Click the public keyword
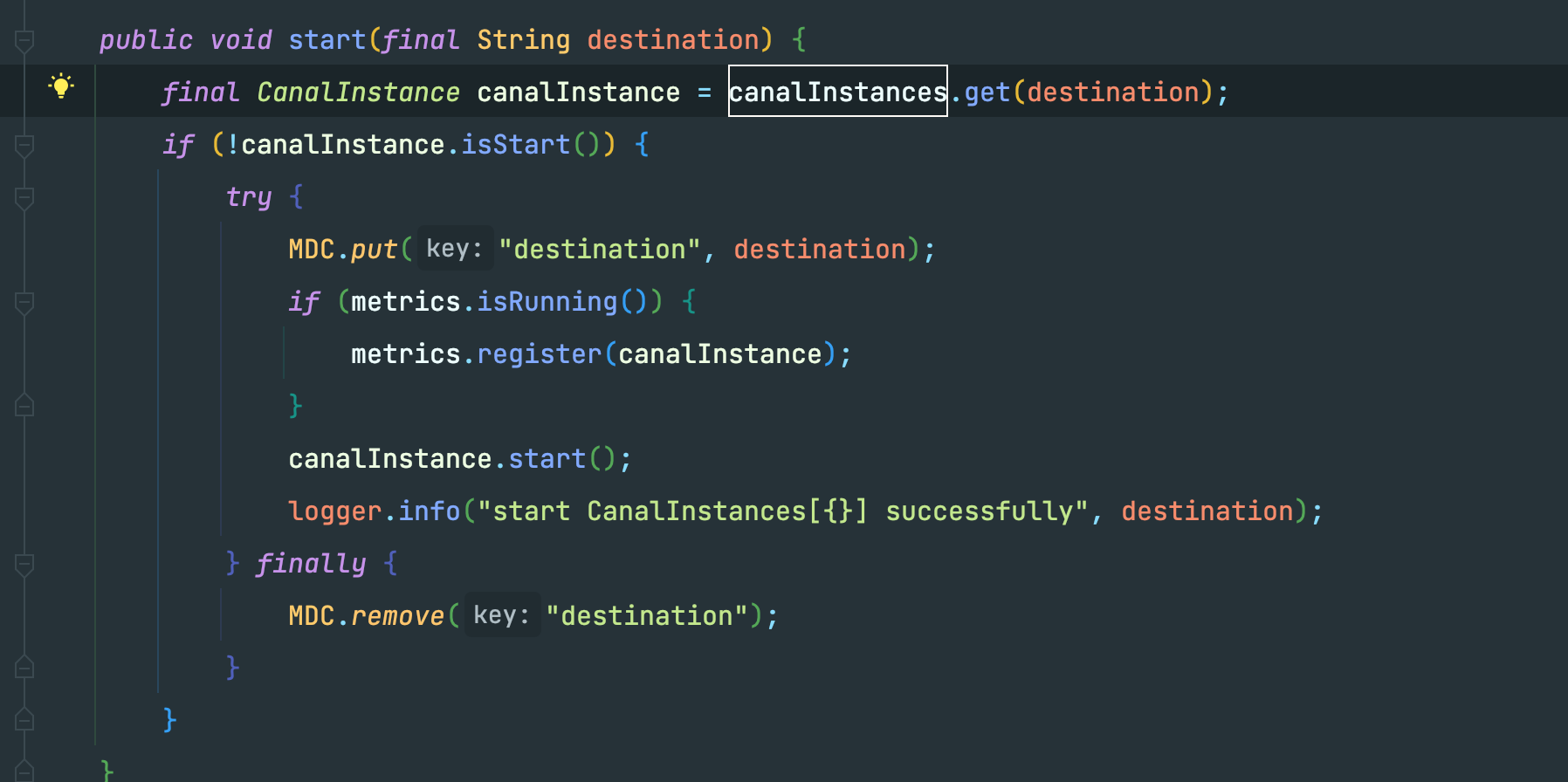The image size is (1568, 782). tap(146, 40)
